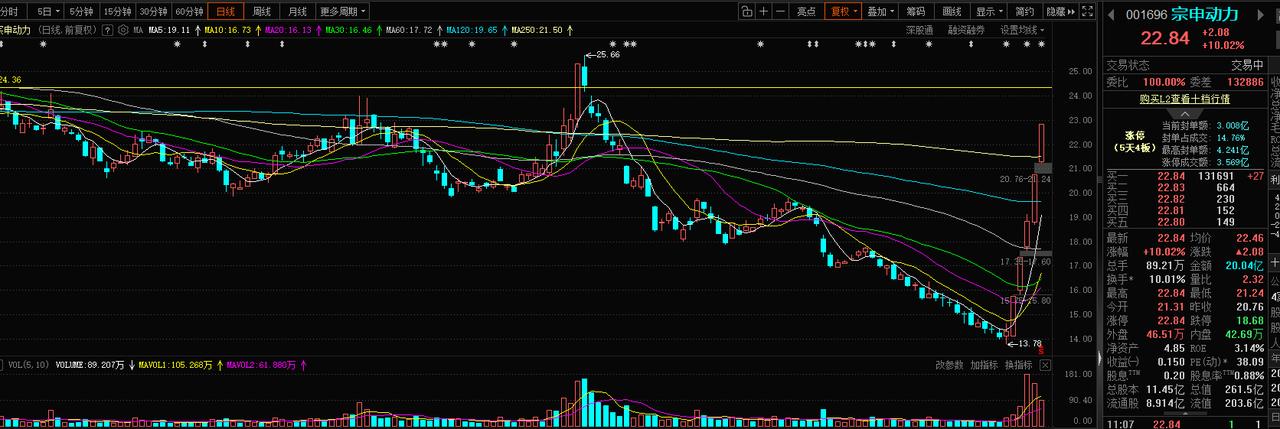The height and width of the screenshot is (429, 1280).
Task: Click the MA250:21.50 label
Action: coord(537,30)
